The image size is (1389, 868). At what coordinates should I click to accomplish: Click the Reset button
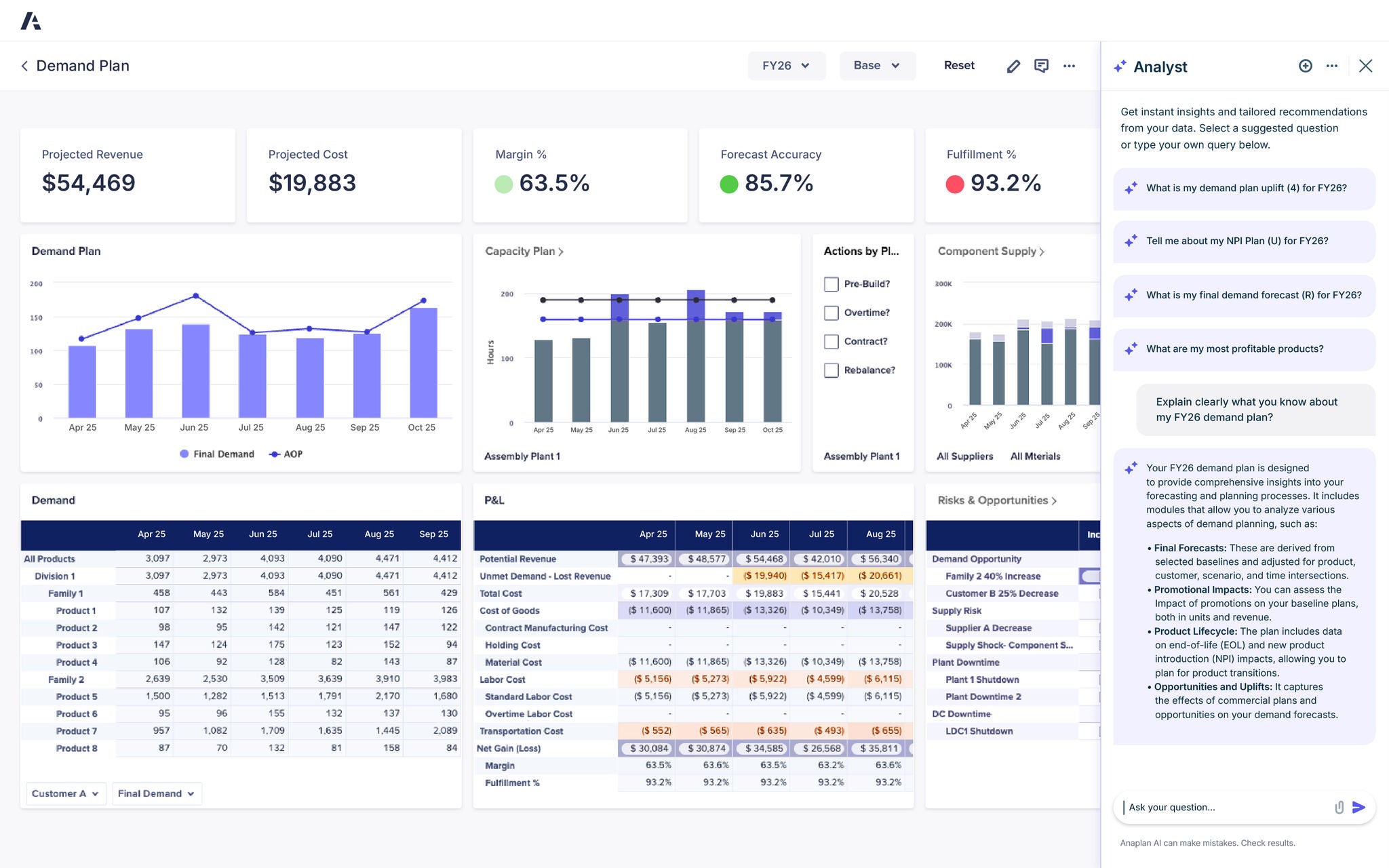[958, 65]
